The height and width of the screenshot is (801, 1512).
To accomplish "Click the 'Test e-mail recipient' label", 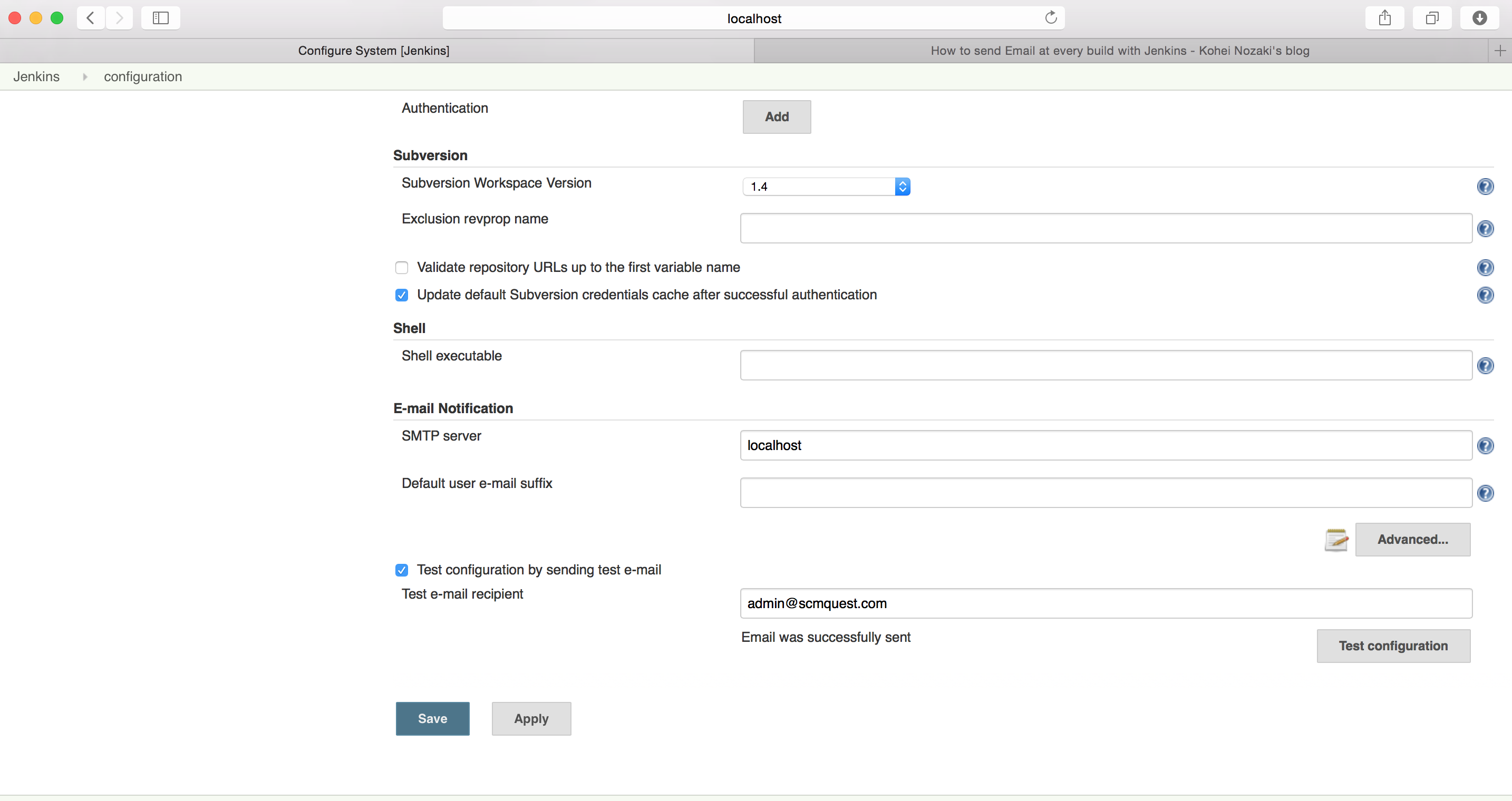I will click(x=462, y=594).
